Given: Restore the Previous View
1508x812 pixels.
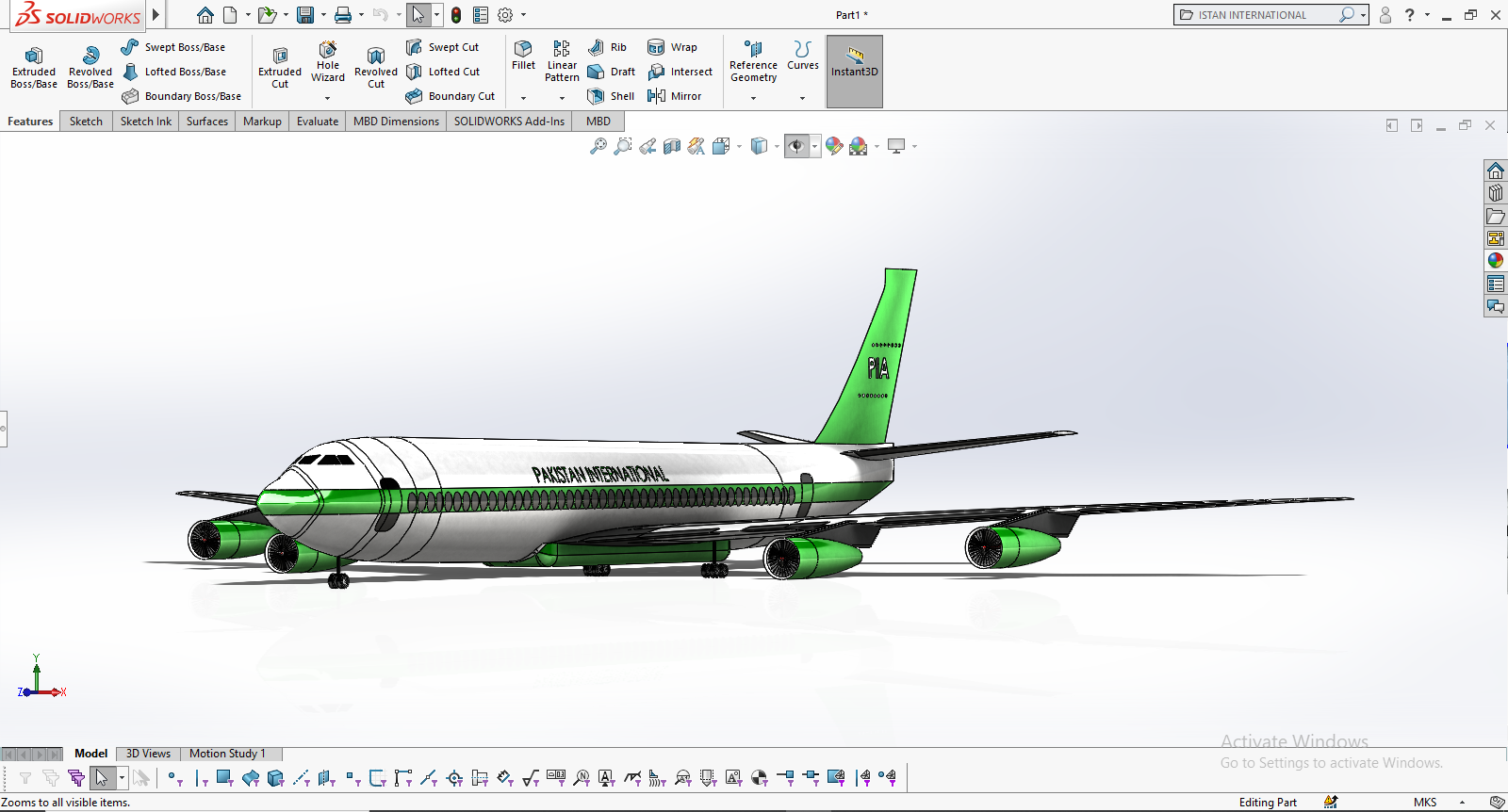Looking at the screenshot, I should (647, 146).
